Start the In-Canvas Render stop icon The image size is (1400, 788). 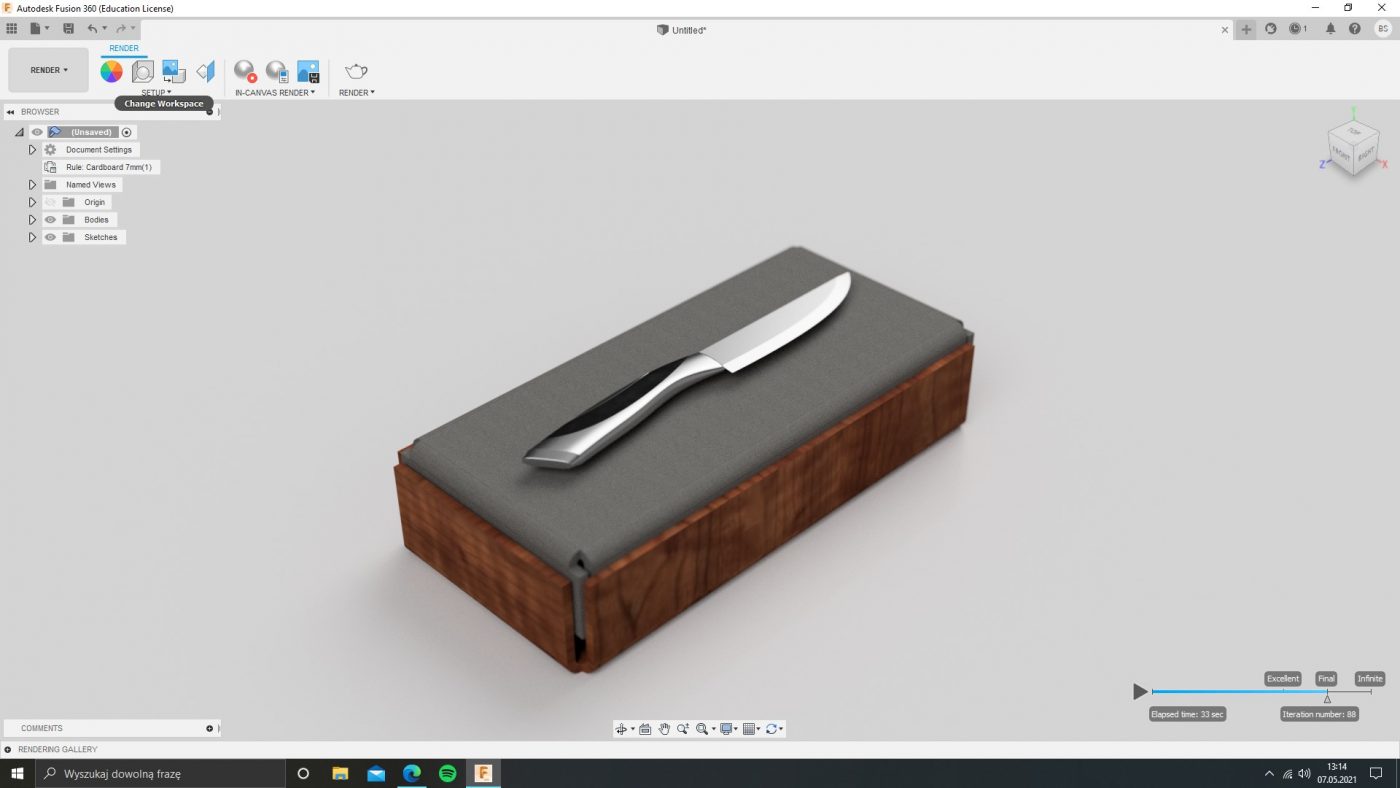[245, 71]
